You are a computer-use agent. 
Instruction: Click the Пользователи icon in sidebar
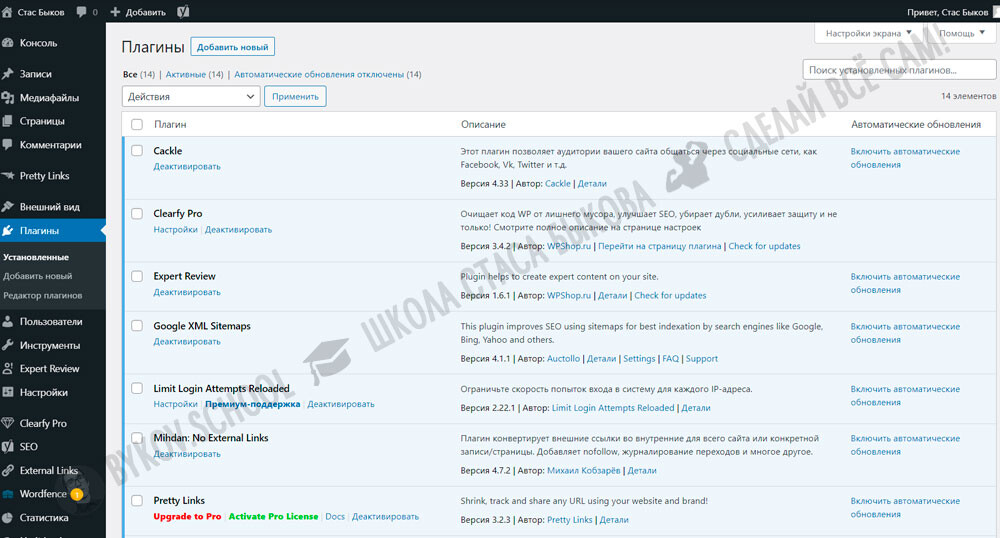[8, 322]
